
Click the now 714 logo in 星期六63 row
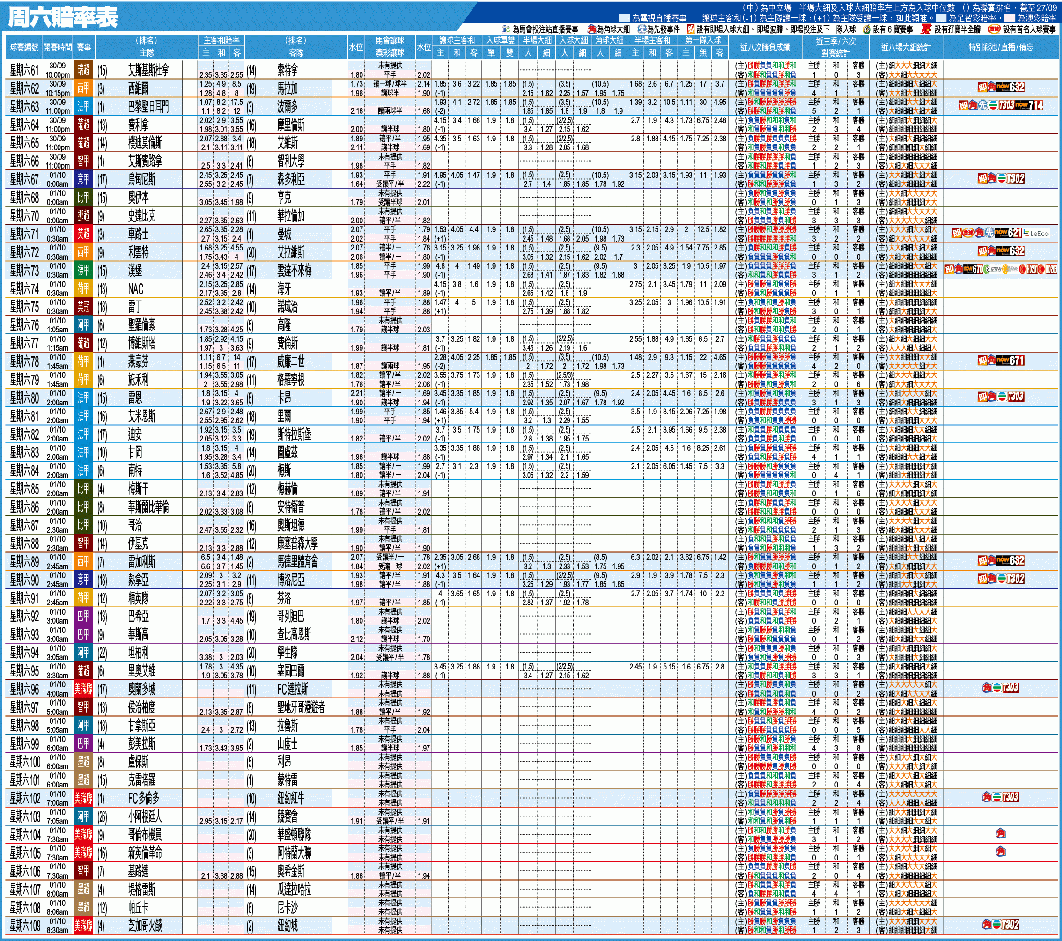(x=1028, y=106)
